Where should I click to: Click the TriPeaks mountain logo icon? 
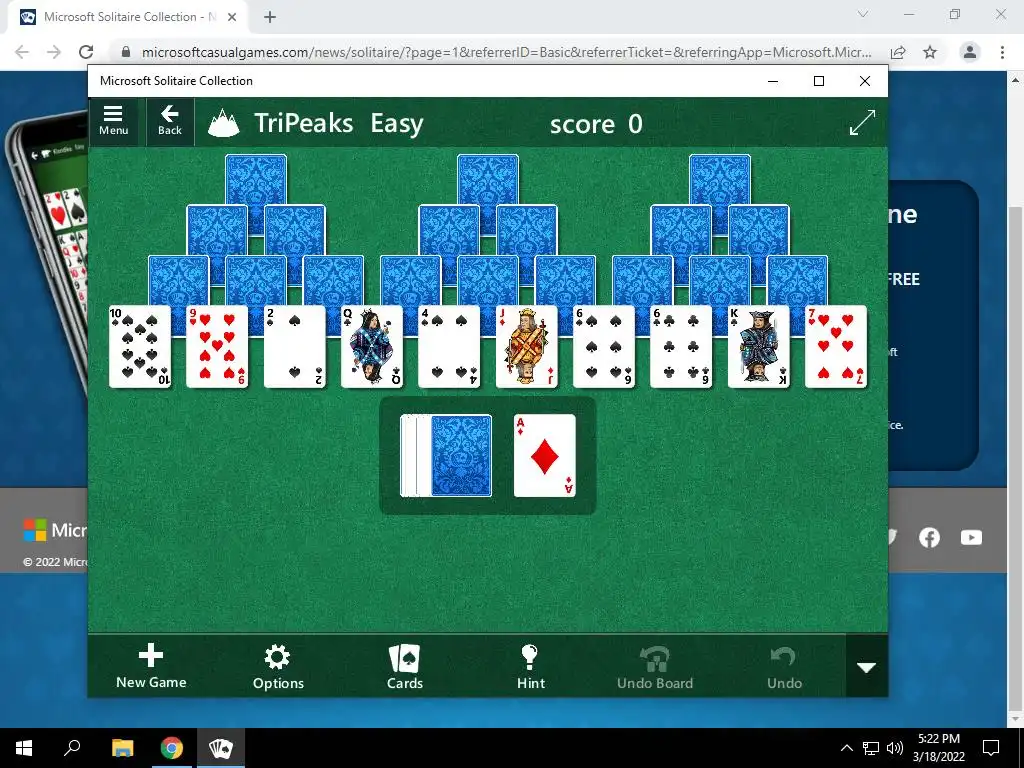point(223,123)
